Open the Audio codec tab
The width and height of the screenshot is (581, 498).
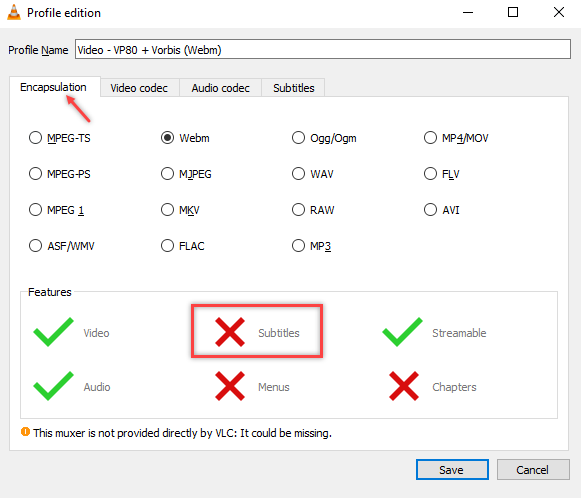(220, 88)
